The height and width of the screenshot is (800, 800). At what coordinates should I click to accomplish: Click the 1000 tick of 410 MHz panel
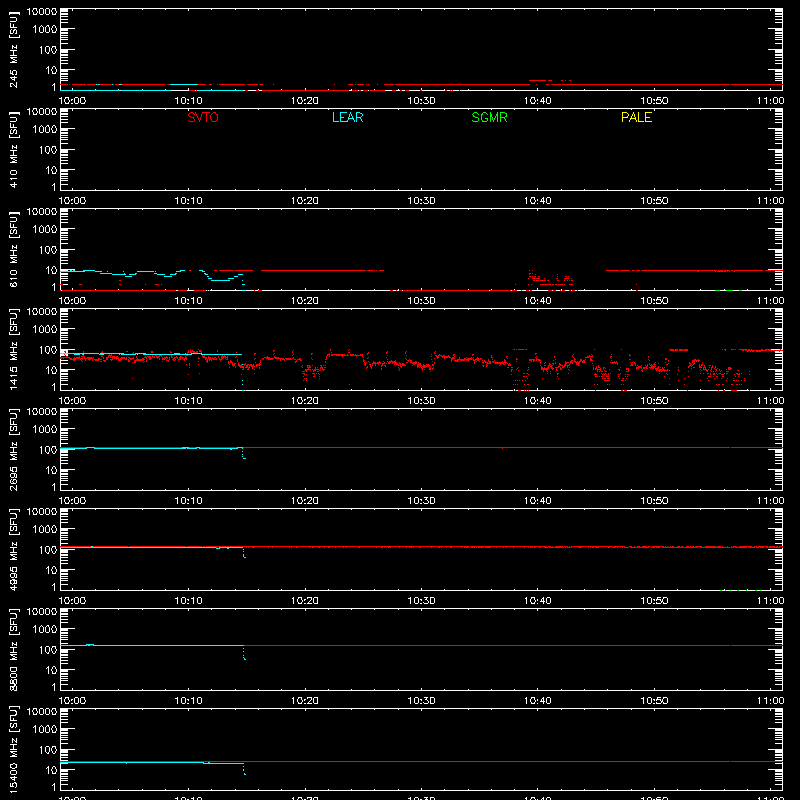(x=45, y=130)
